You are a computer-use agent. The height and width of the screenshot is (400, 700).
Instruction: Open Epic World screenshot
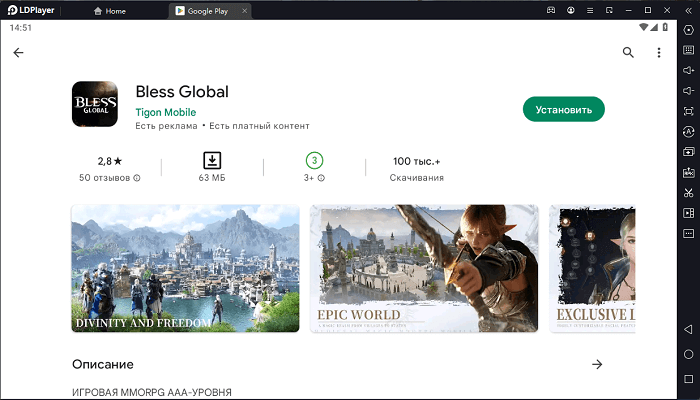[x=424, y=268]
